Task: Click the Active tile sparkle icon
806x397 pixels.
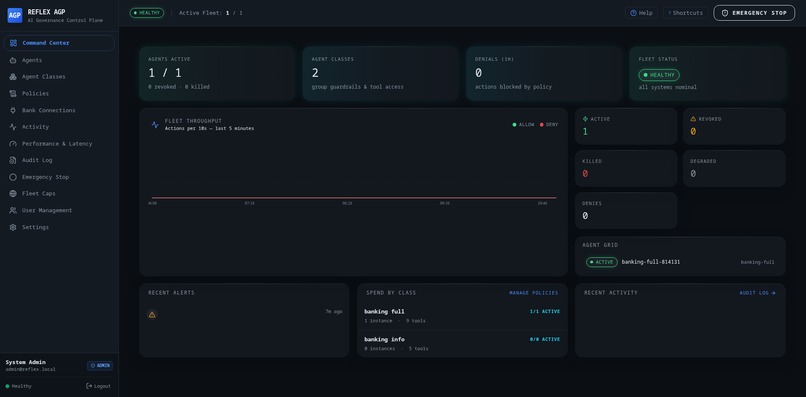Action: click(585, 119)
